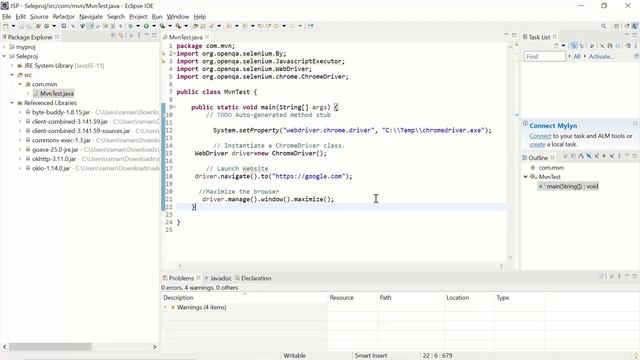This screenshot has height=360, width=640.
Task: Click the create local task link
Action: point(537,144)
